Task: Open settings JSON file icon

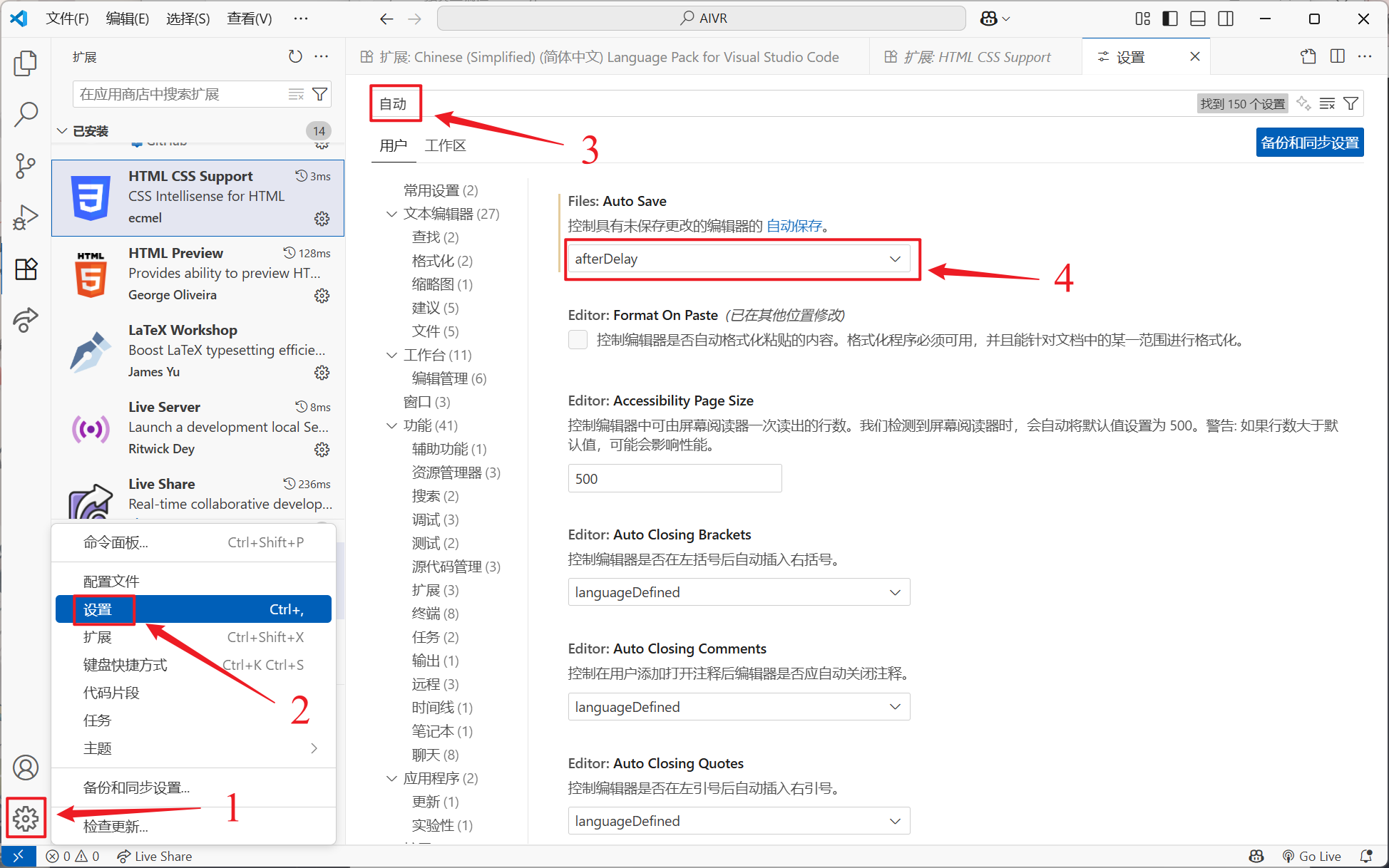Action: pyautogui.click(x=1308, y=56)
